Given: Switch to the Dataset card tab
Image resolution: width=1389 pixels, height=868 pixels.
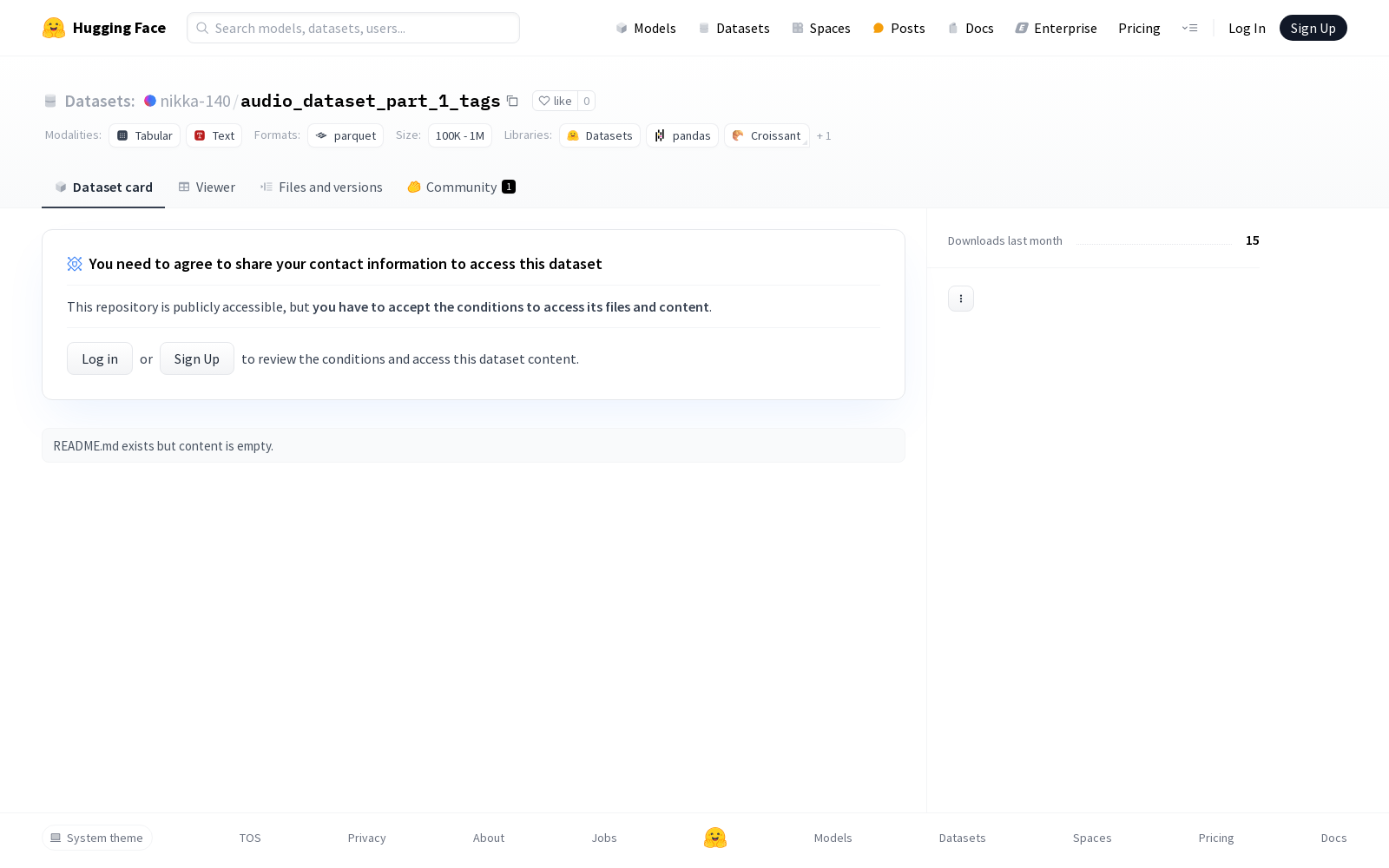Looking at the screenshot, I should click(x=103, y=187).
